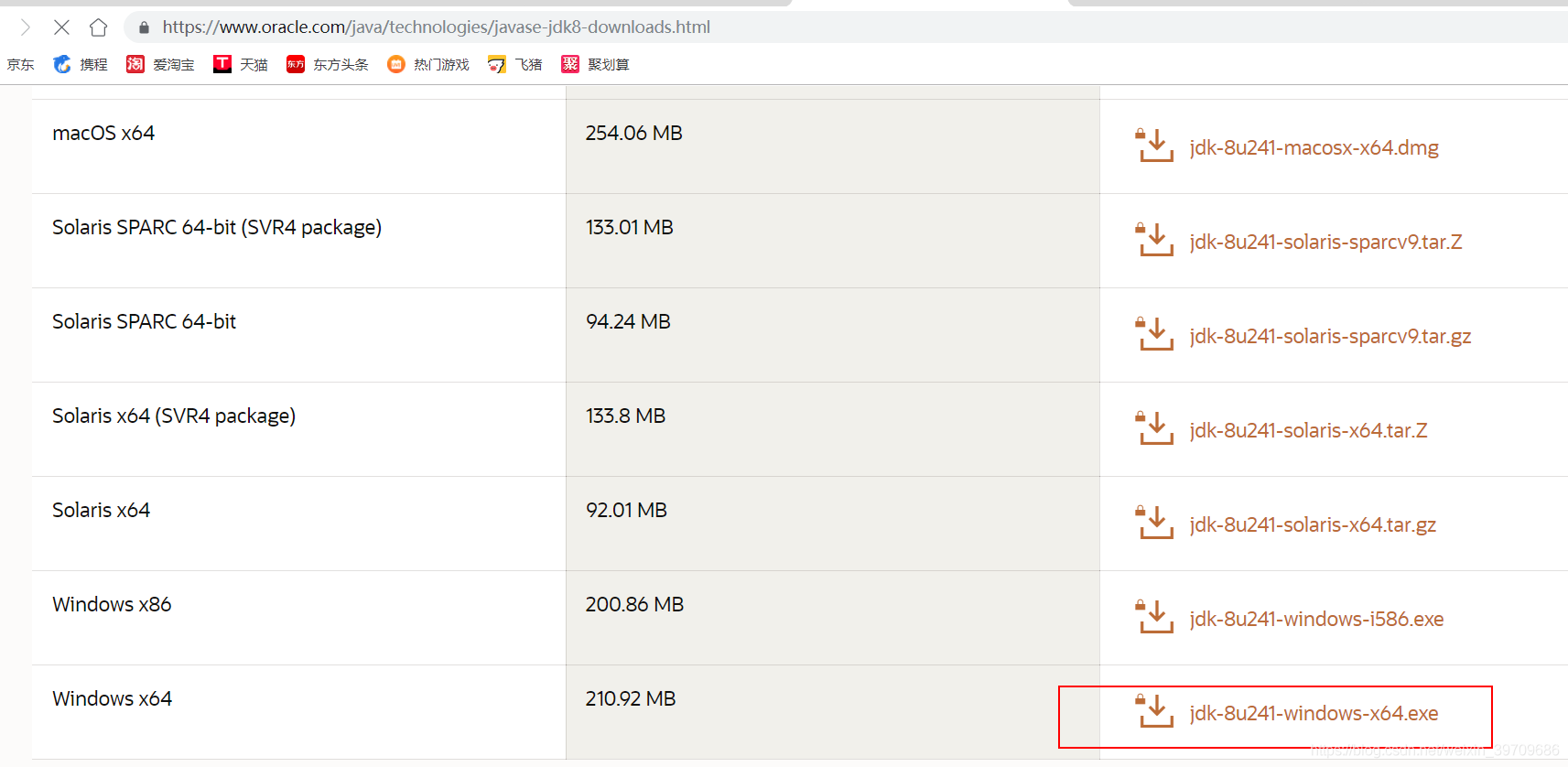
Task: Download jdk-8u241-windows-x64.exe via its link
Action: 1314,714
